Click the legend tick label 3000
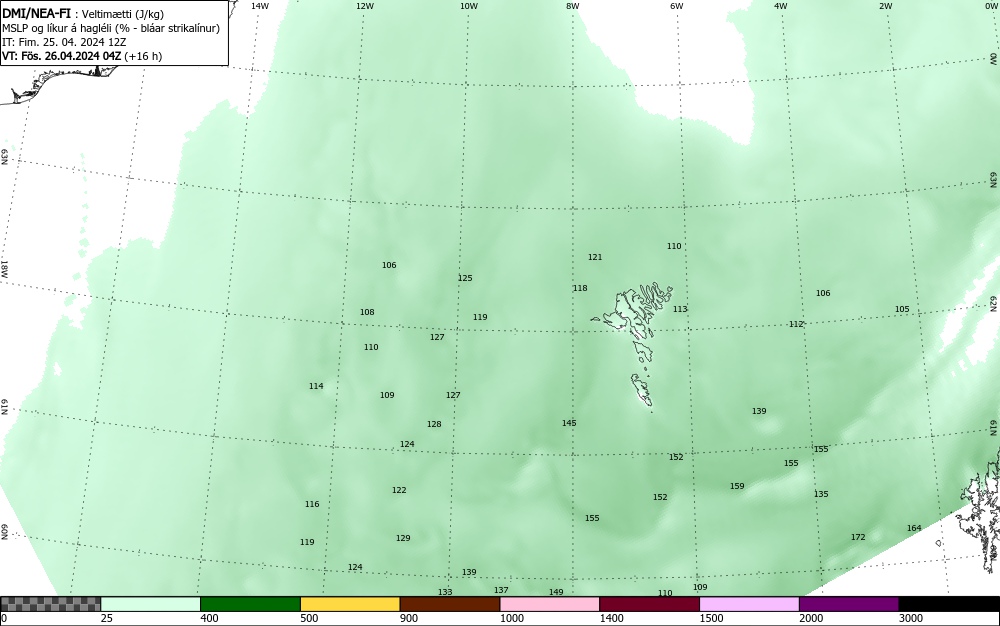 pyautogui.click(x=911, y=618)
